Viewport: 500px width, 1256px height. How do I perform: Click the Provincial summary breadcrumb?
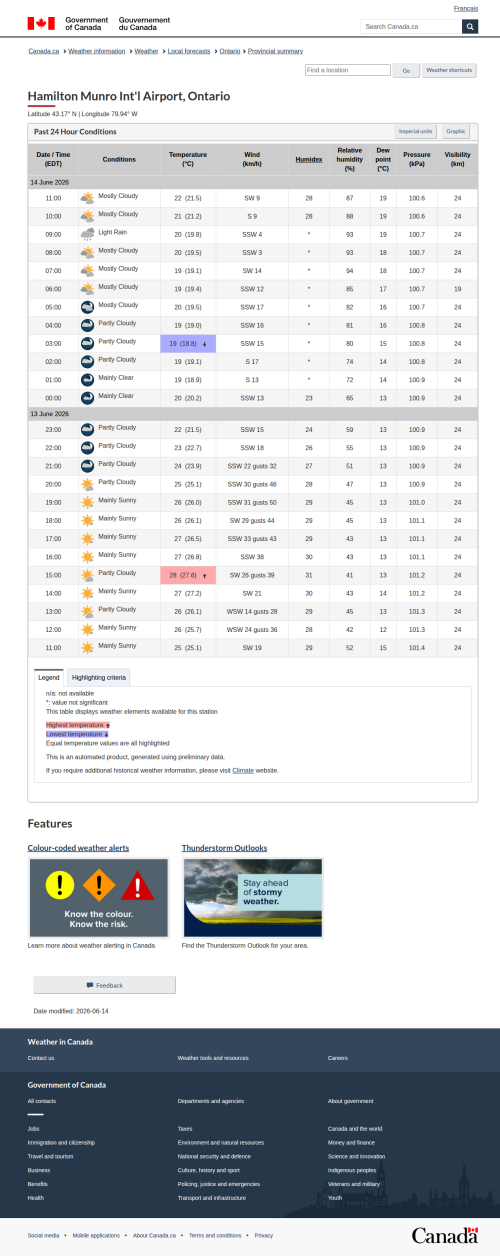(276, 51)
